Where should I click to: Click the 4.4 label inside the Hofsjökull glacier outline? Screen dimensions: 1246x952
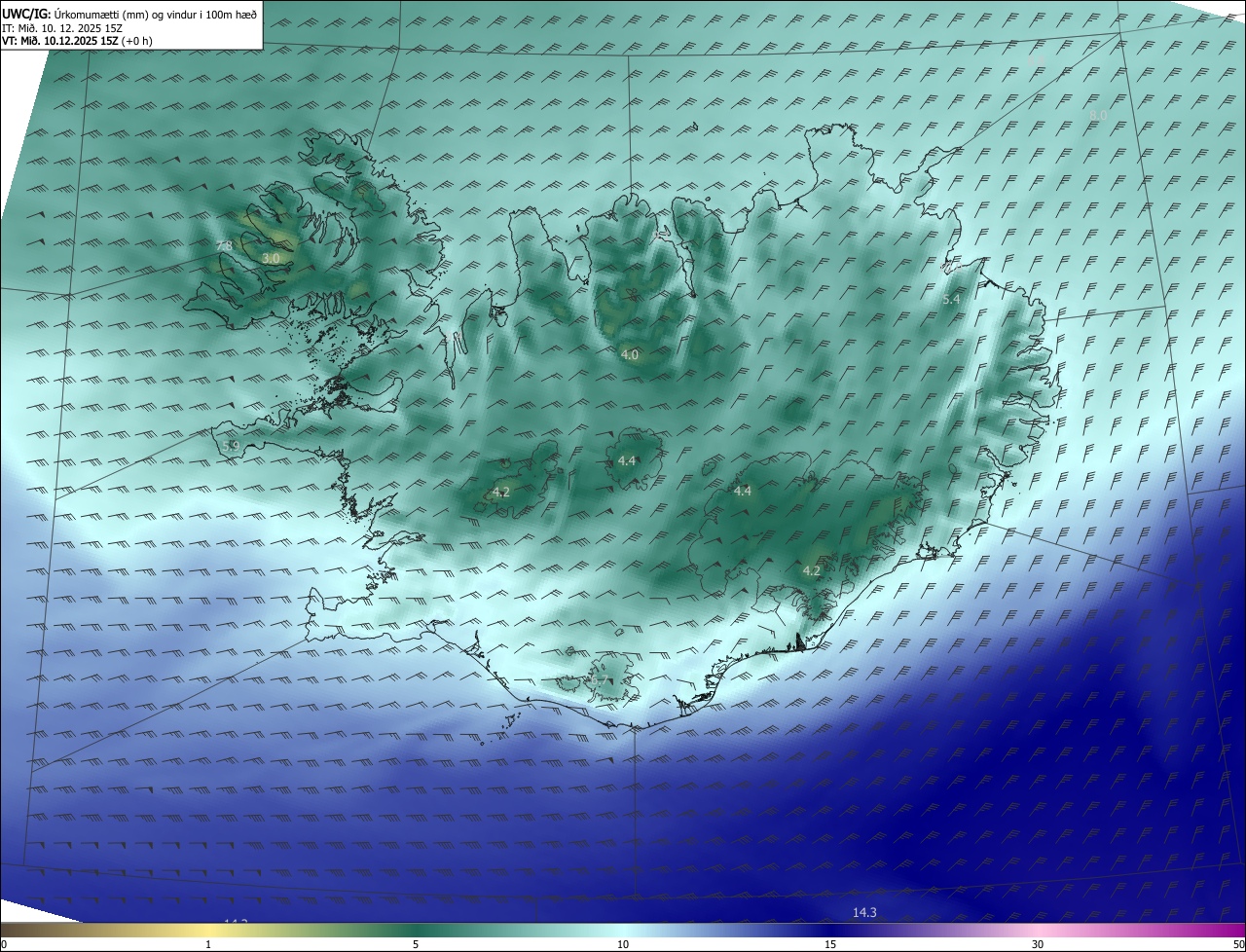(627, 460)
